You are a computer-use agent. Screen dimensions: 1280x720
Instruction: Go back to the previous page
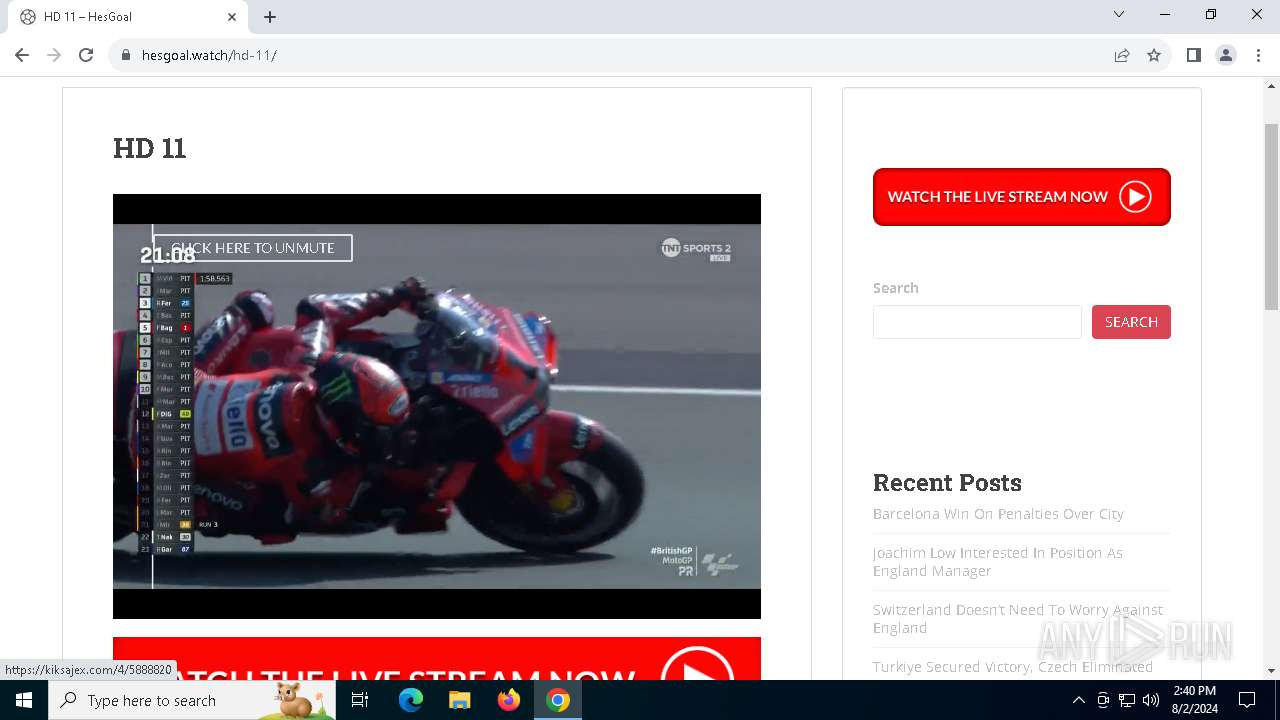[22, 55]
